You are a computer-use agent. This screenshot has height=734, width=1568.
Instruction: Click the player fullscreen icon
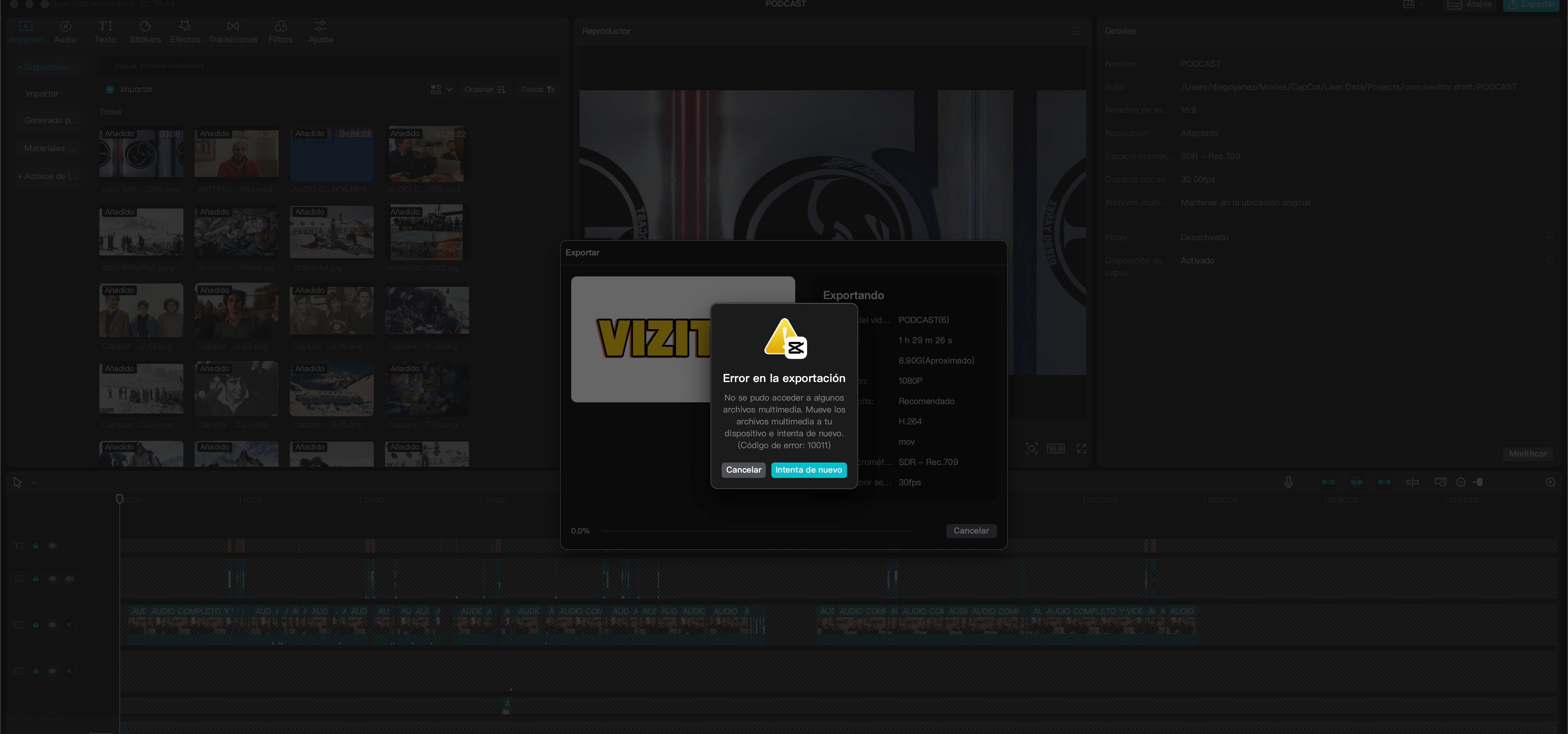click(1081, 449)
